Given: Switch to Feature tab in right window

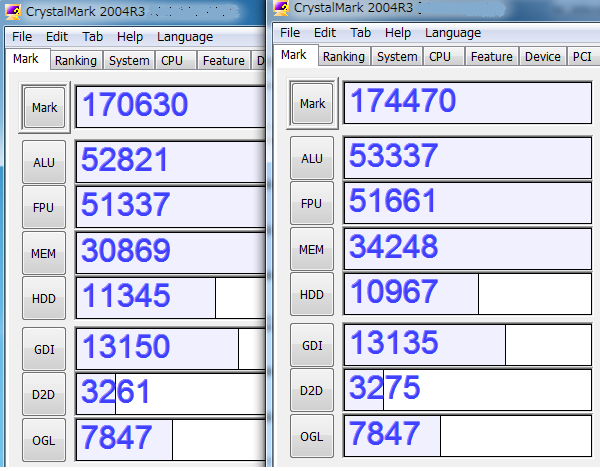Looking at the screenshot, I should (492, 57).
